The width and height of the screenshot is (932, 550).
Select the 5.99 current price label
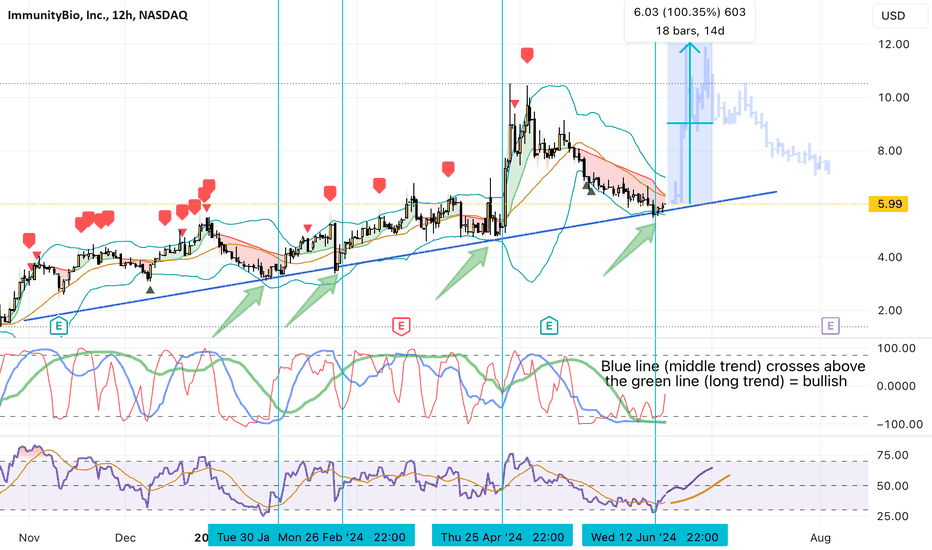(889, 204)
